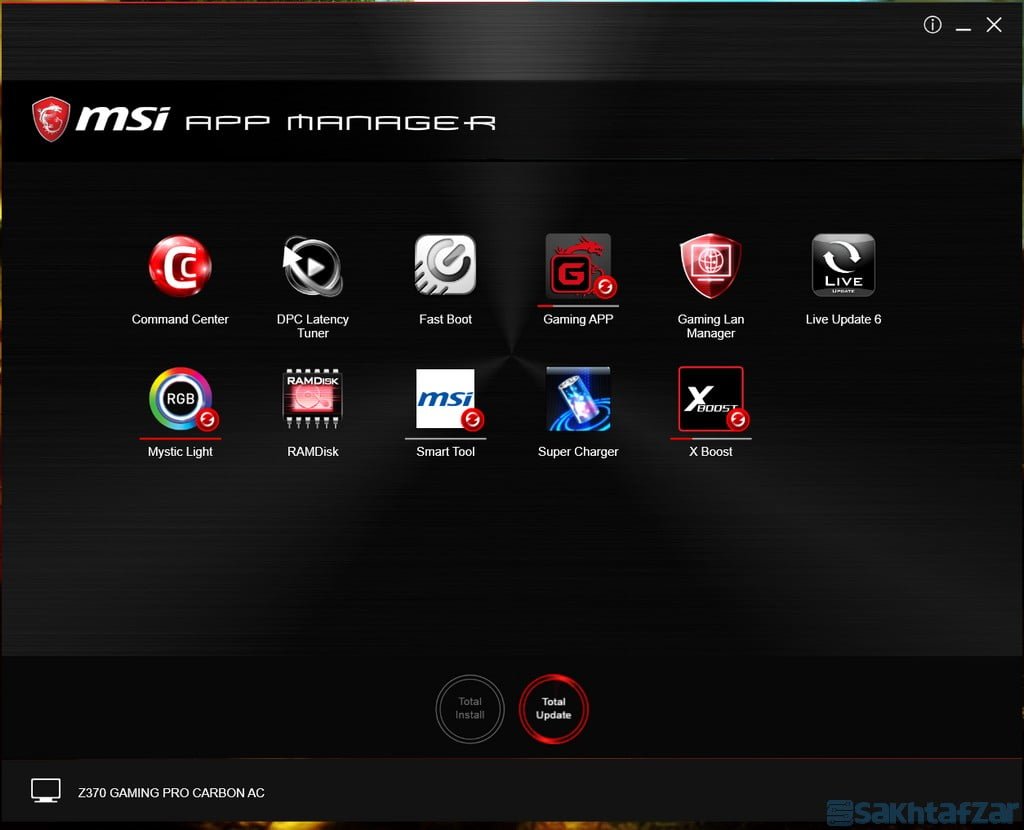
Task: Open the Mystic Light RGB app
Action: [x=180, y=397]
